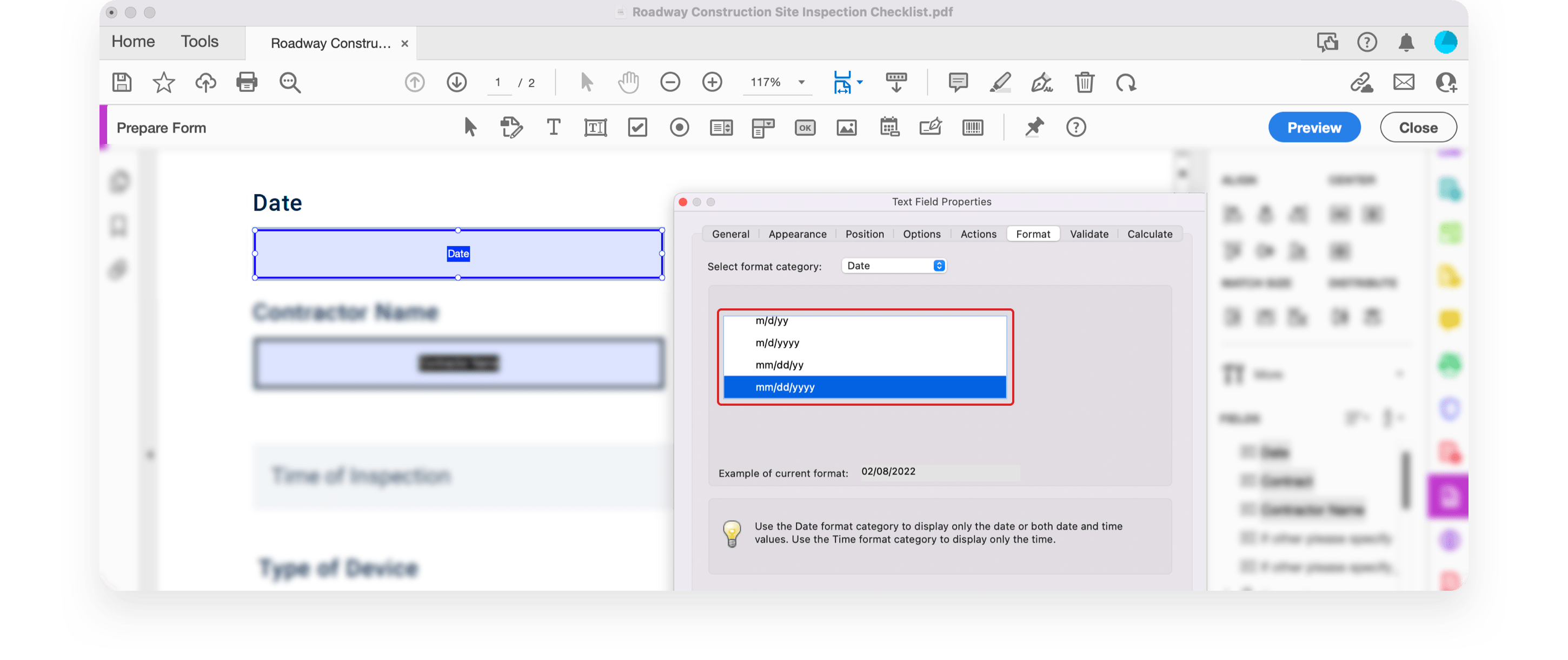
Task: Select the Text Field tool
Action: pos(595,127)
